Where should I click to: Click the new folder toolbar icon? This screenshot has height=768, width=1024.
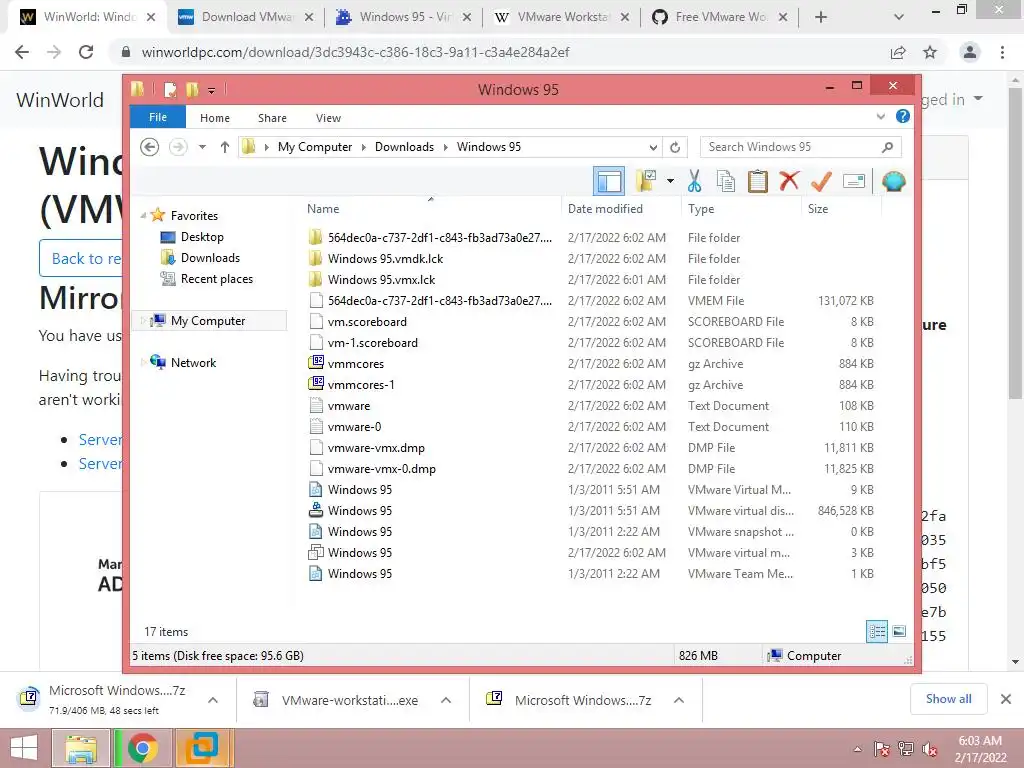tap(645, 181)
